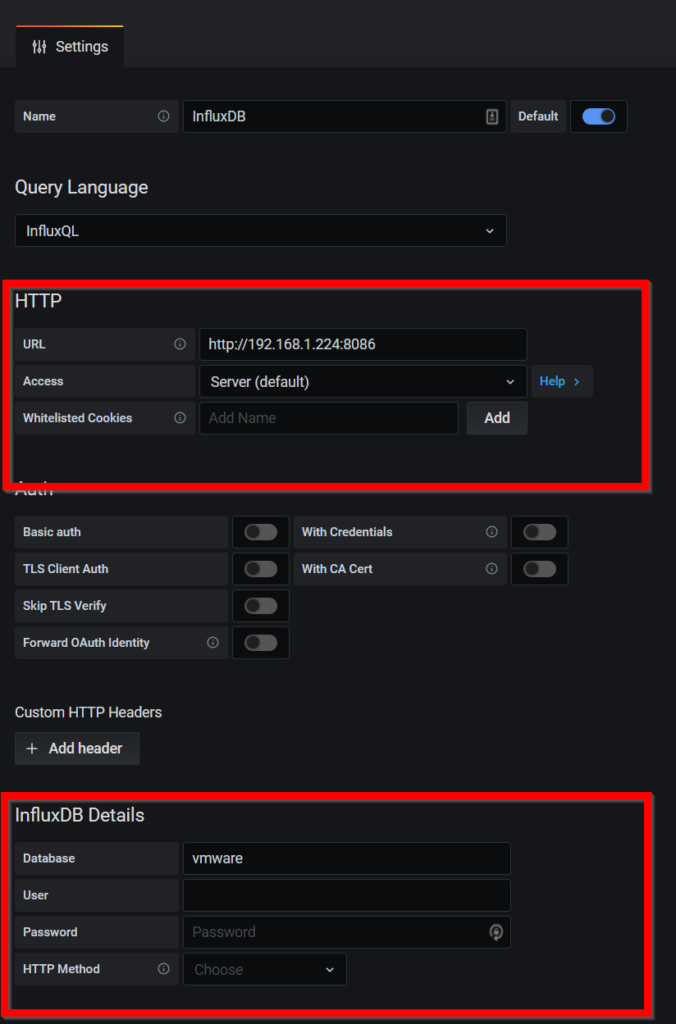Image resolution: width=676 pixels, height=1024 pixels.
Task: Click the info icon beside Forward OAuth Identity
Action: [213, 643]
